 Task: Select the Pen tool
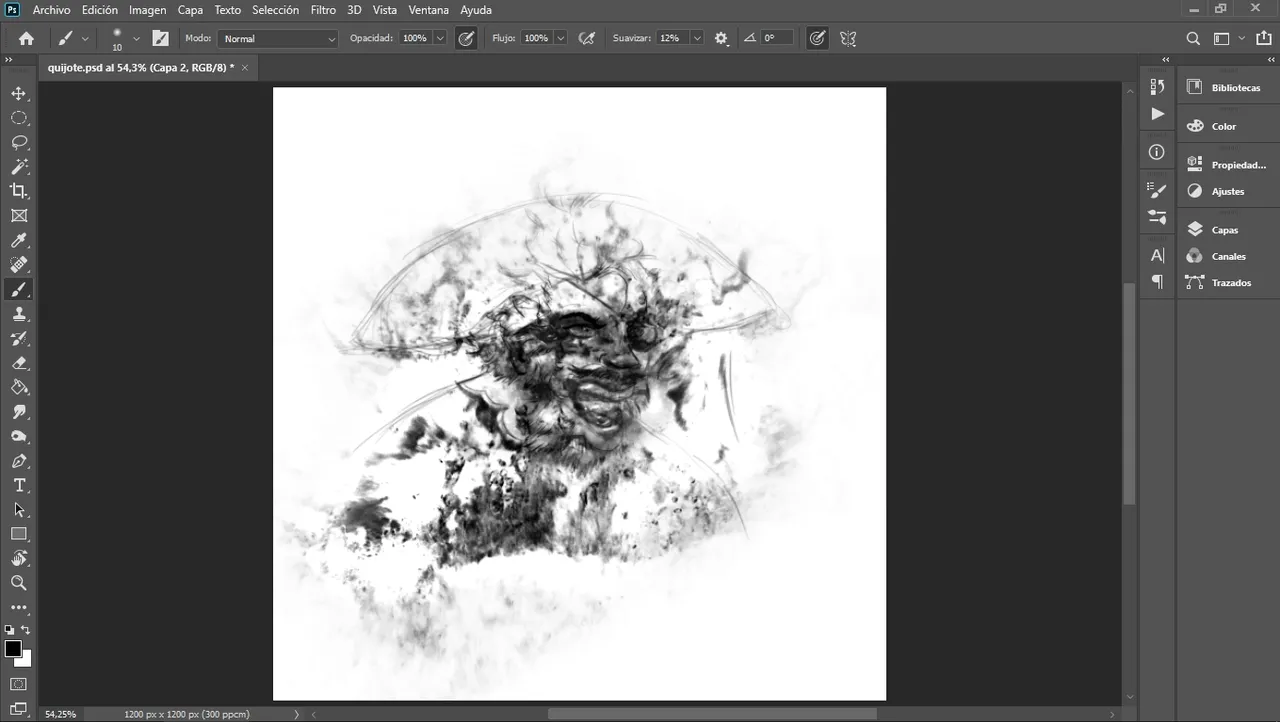[x=19, y=461]
